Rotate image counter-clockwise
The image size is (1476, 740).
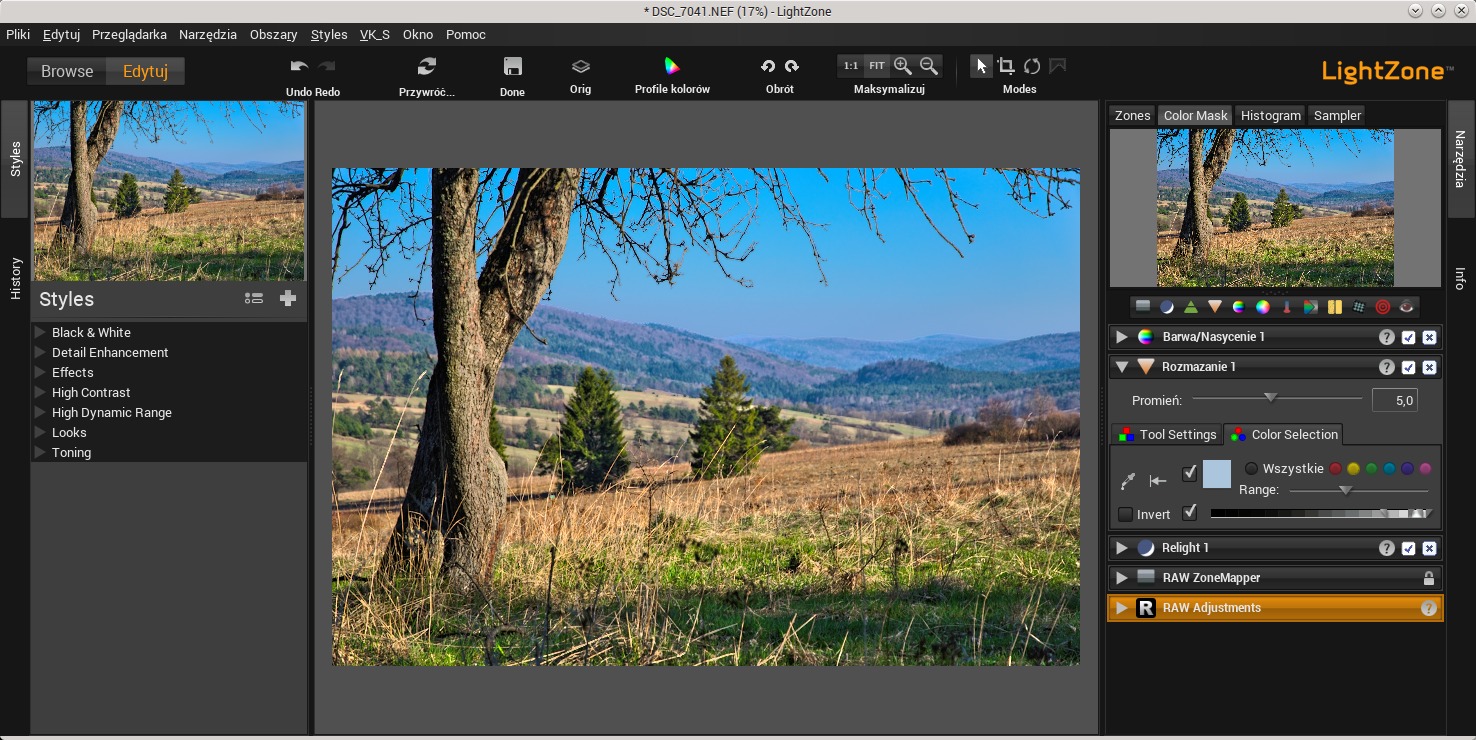[768, 66]
